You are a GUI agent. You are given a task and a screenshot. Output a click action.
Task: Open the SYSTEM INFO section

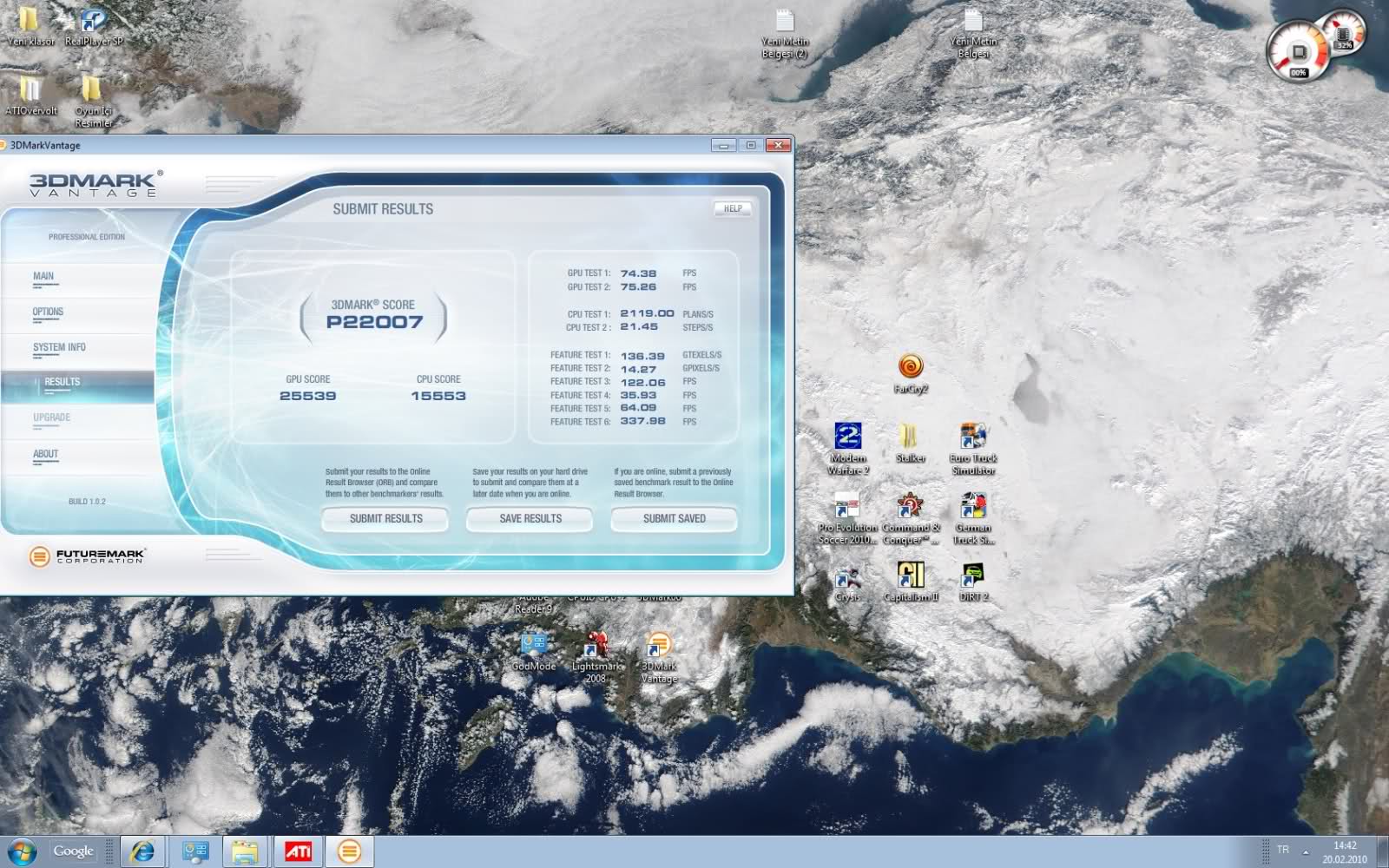click(x=59, y=347)
